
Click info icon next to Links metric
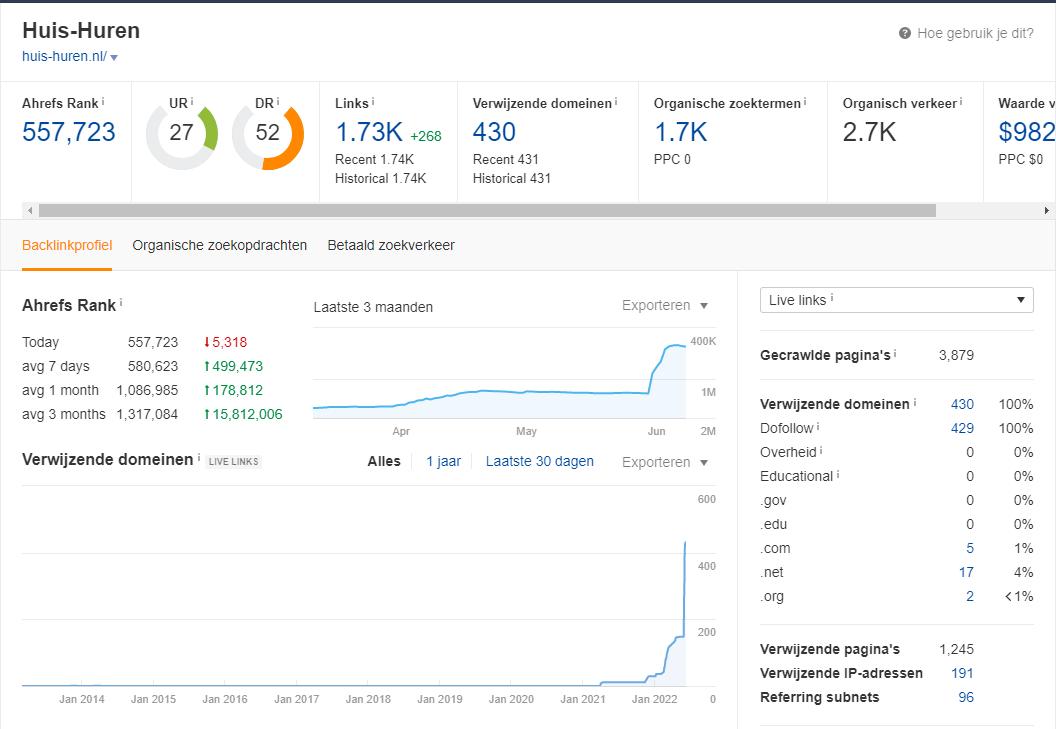coord(373,102)
